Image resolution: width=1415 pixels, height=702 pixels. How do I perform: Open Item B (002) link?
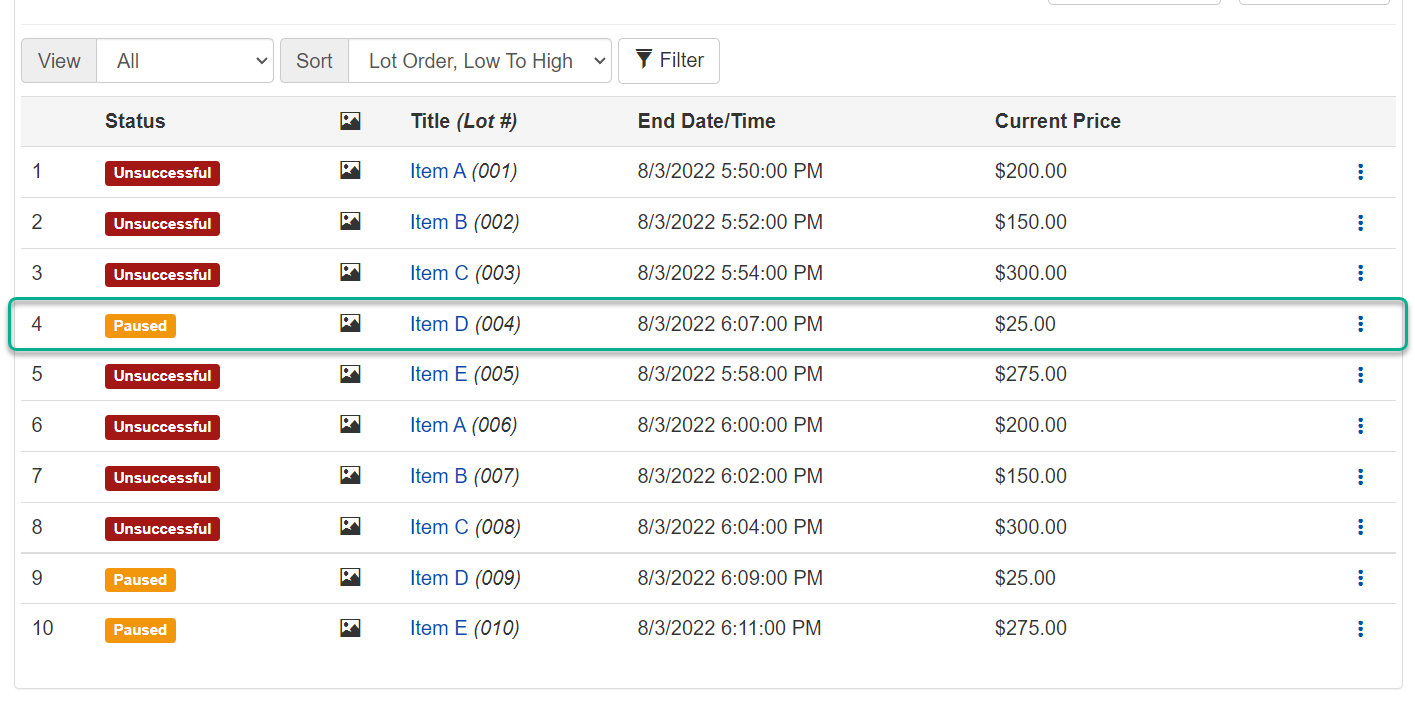438,222
